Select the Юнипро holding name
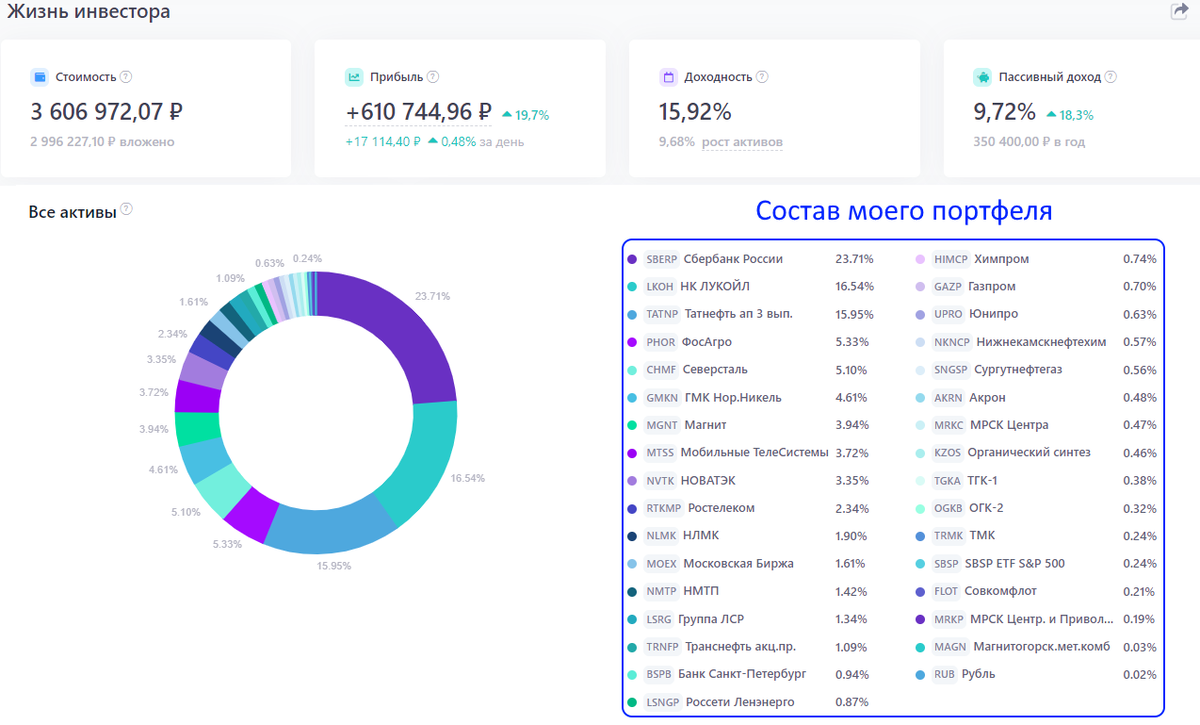 tap(993, 314)
